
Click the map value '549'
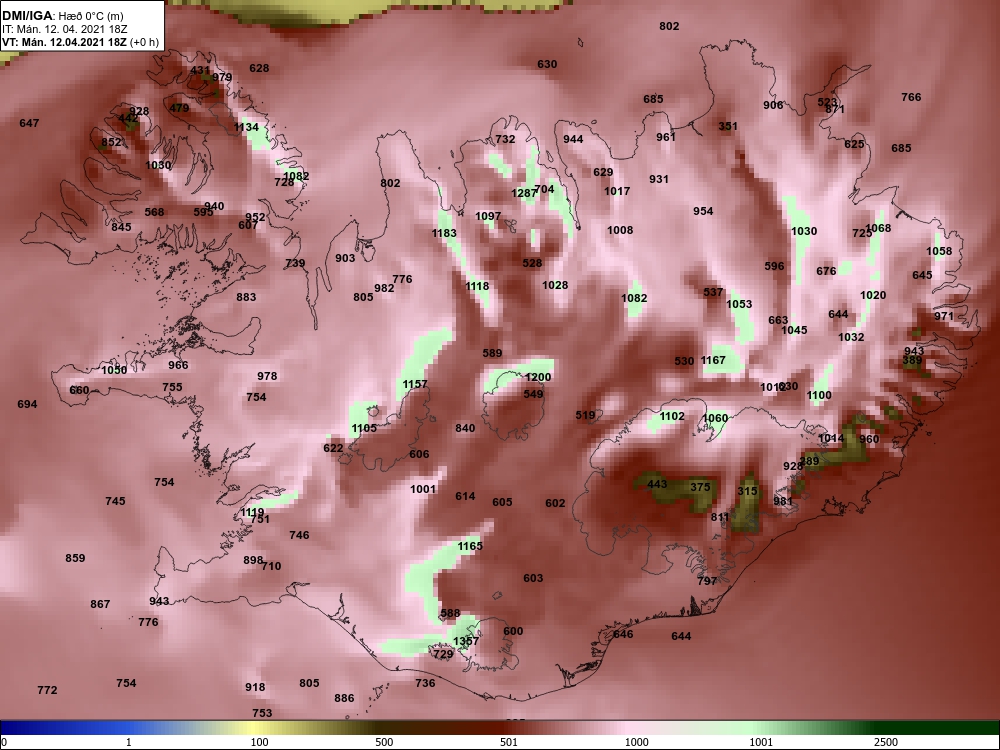533,394
